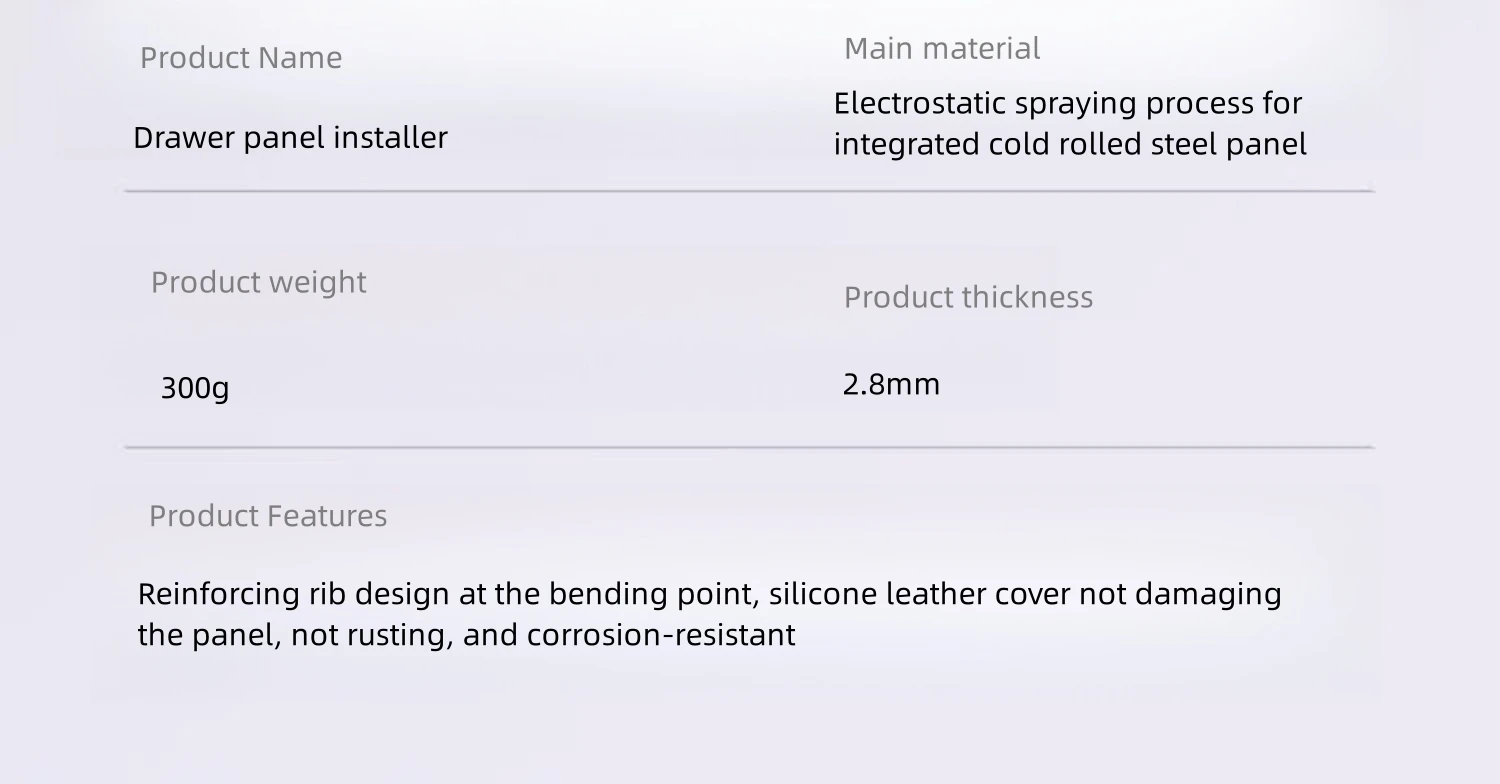Click the divider line above "Product Features"
The width and height of the screenshot is (1500, 784).
(x=749, y=447)
